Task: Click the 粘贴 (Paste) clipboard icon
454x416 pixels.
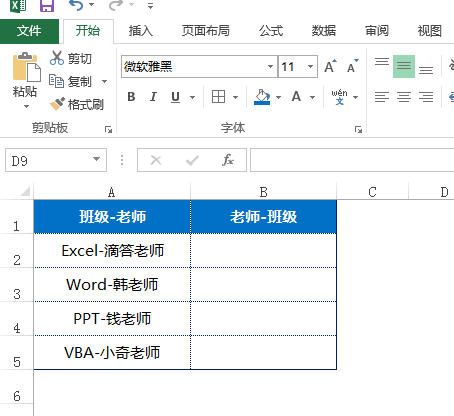Action: (x=26, y=67)
